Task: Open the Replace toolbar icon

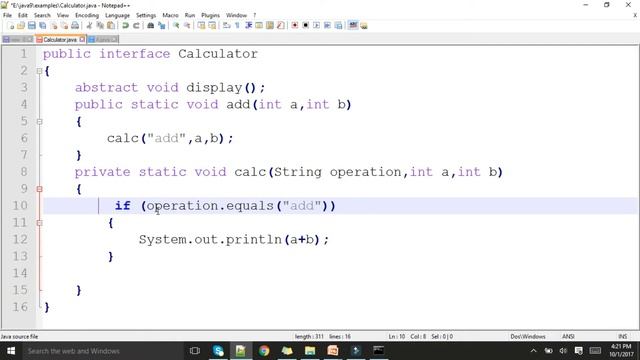Action: (x=162, y=26)
